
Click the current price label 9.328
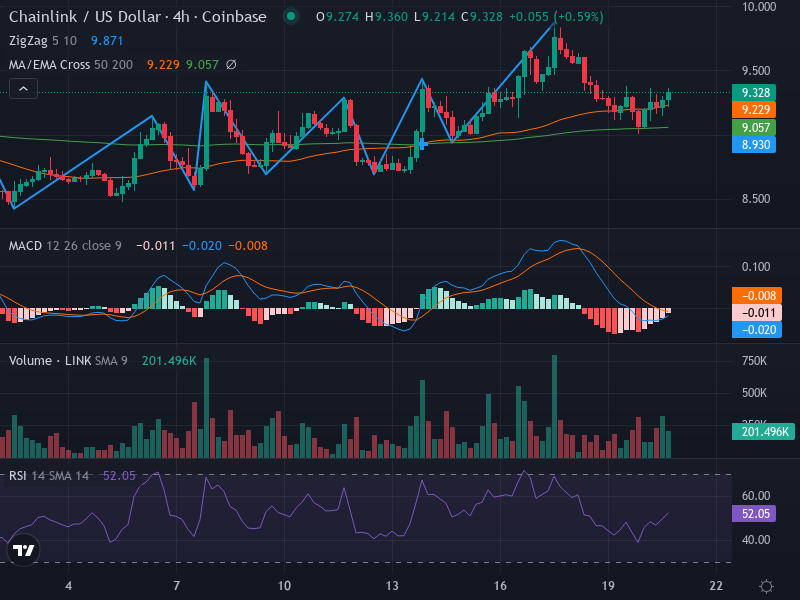[x=754, y=92]
